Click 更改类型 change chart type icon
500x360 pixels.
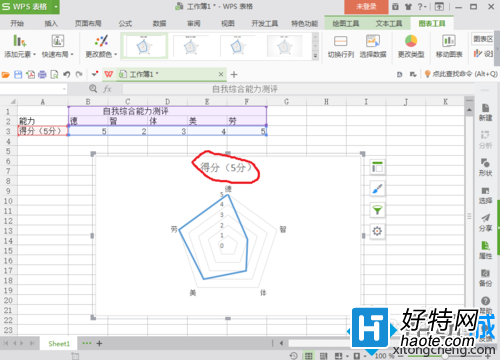(411, 46)
